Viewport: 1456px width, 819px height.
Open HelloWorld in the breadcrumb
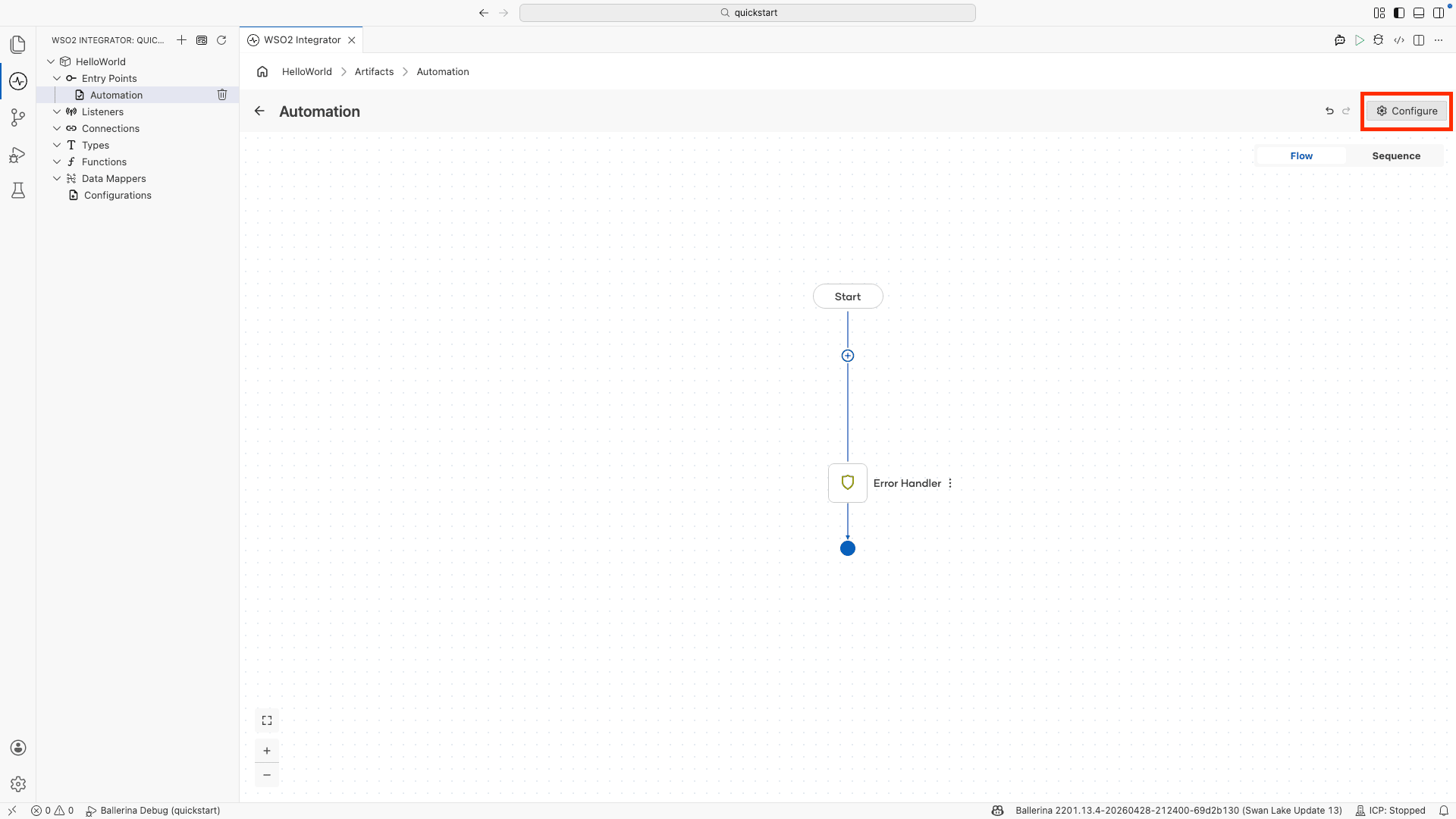[307, 71]
